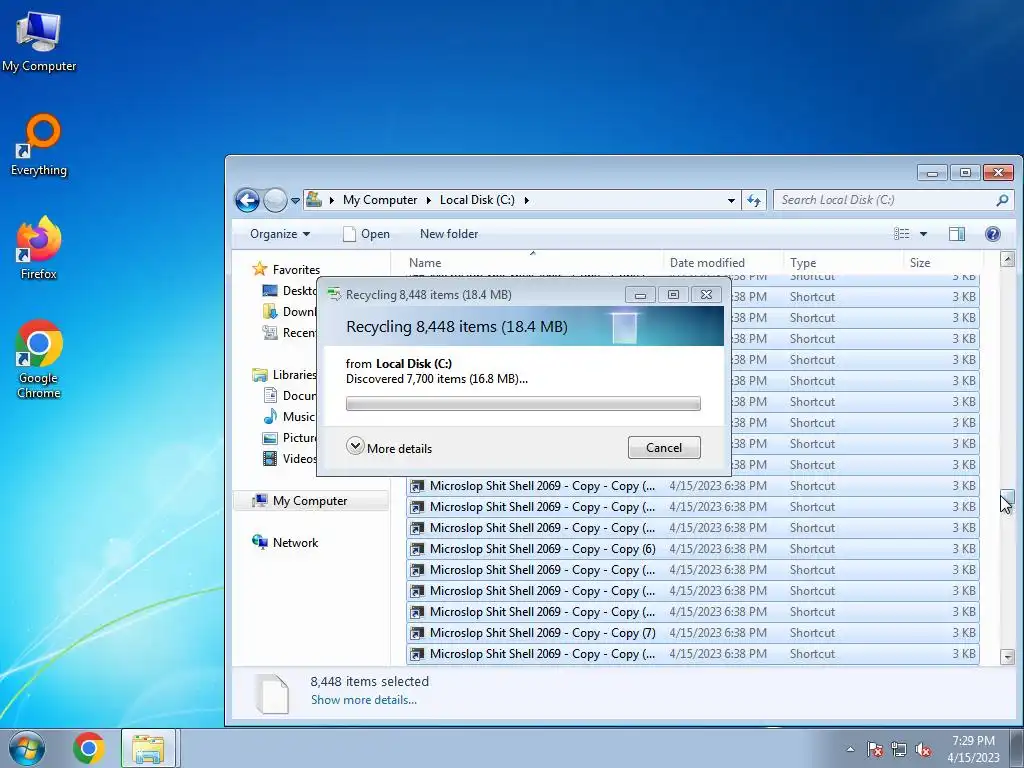This screenshot has height=768, width=1024.
Task: Click Open in the Explorer toolbar
Action: point(366,234)
